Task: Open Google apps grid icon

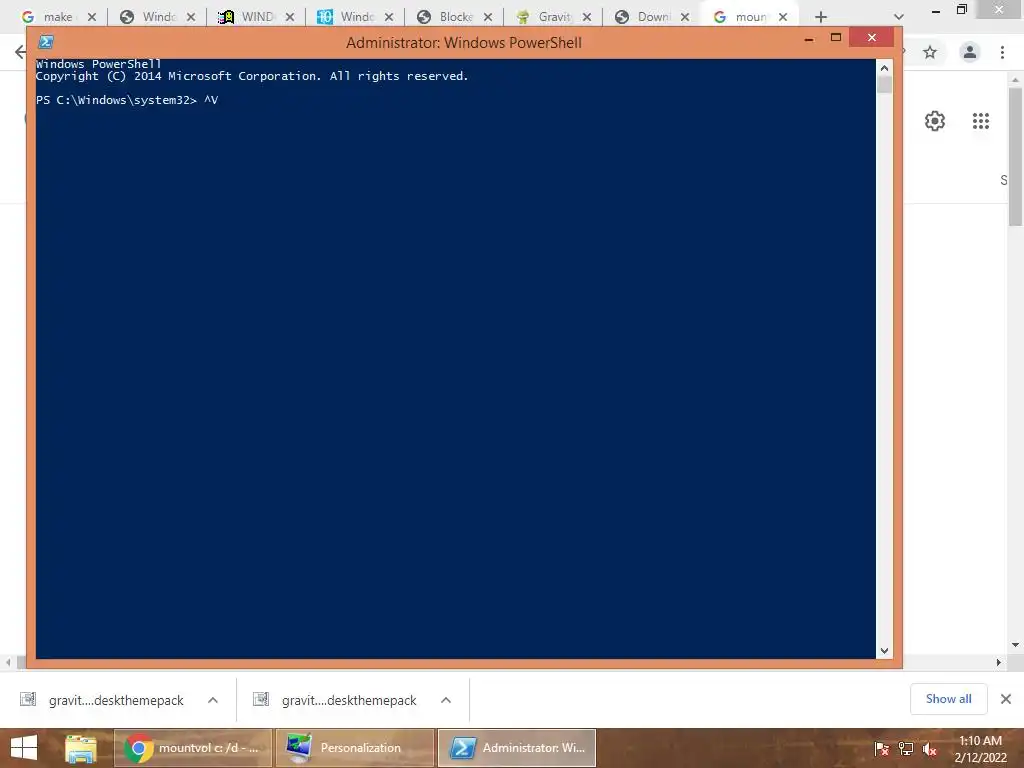Action: (x=980, y=121)
